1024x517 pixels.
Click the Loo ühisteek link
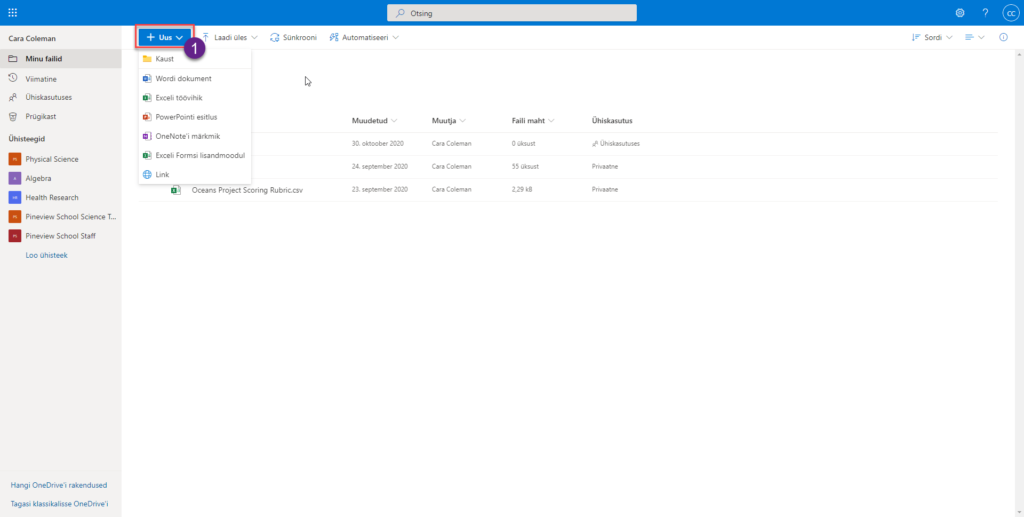point(46,255)
